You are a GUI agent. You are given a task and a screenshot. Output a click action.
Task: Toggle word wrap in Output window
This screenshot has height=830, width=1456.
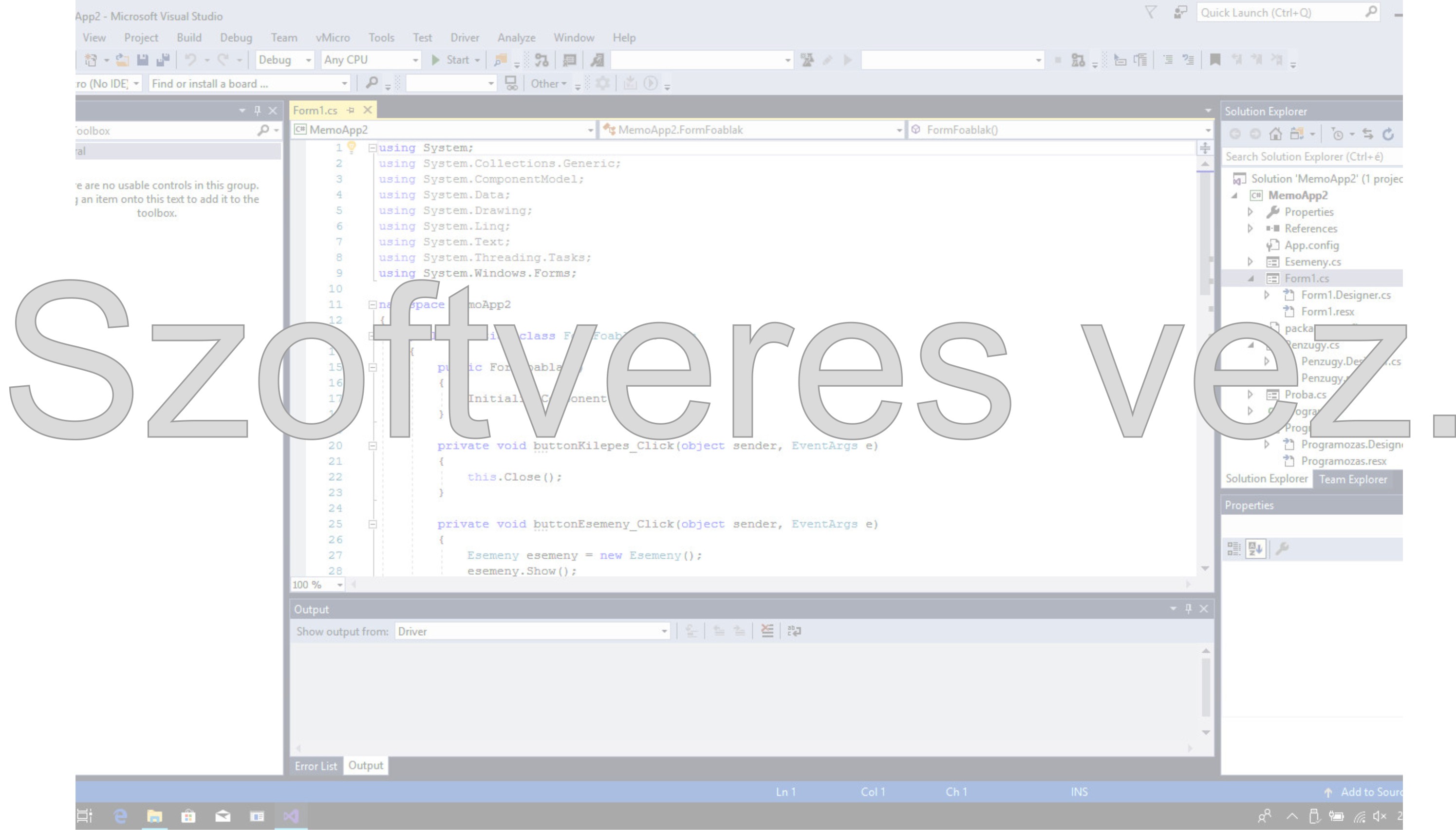794,631
